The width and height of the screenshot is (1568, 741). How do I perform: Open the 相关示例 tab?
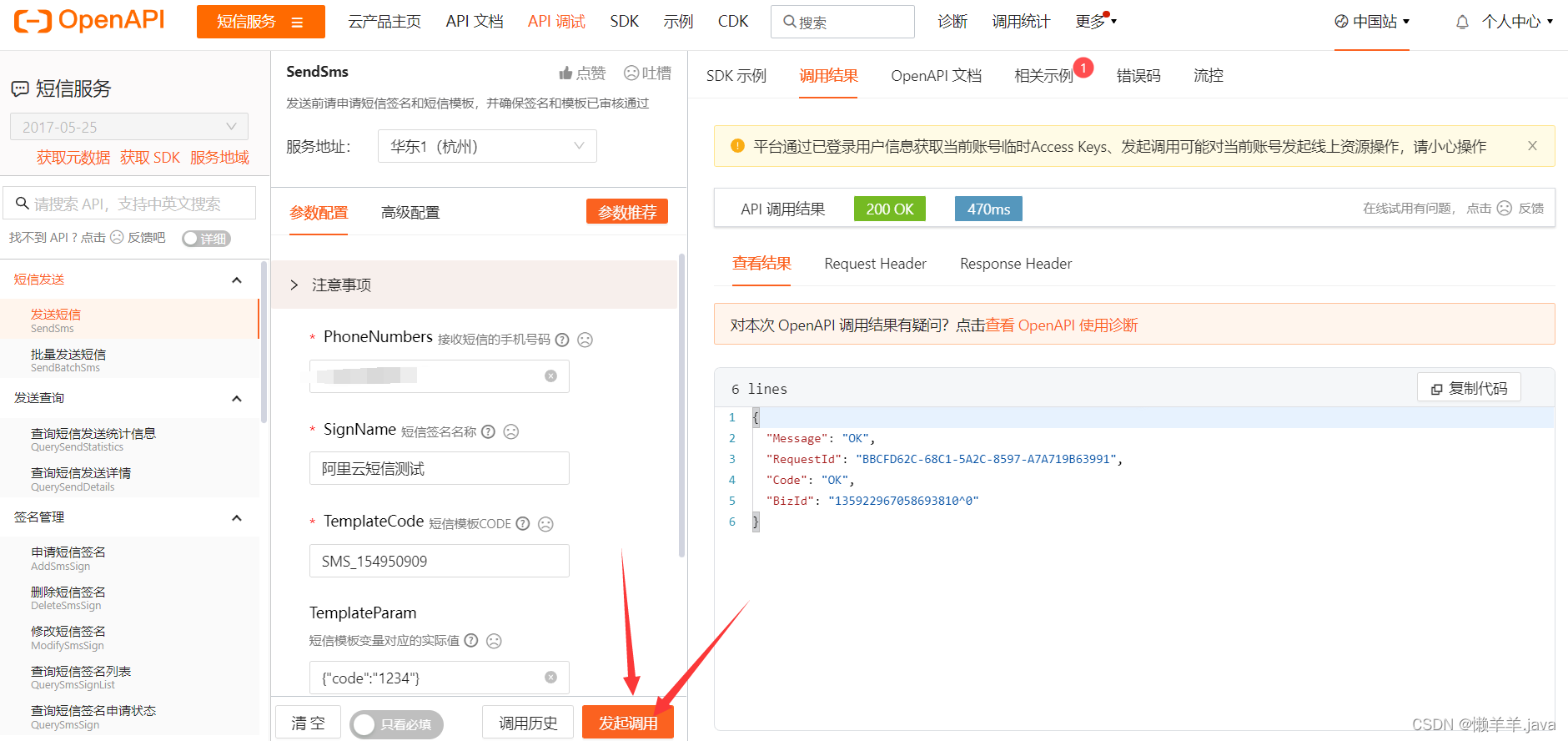1043,76
